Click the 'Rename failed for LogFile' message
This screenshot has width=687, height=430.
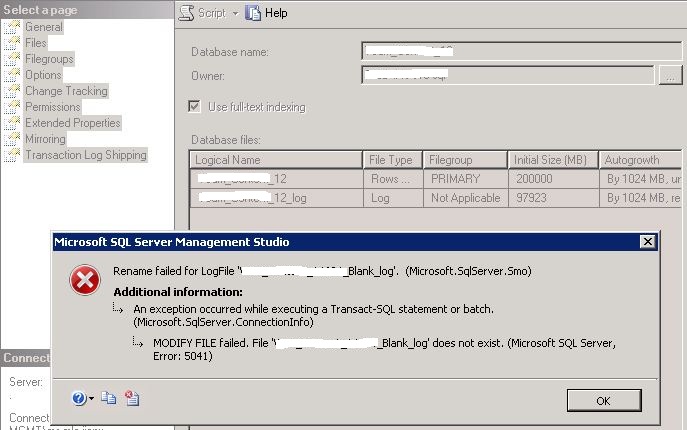point(322,271)
